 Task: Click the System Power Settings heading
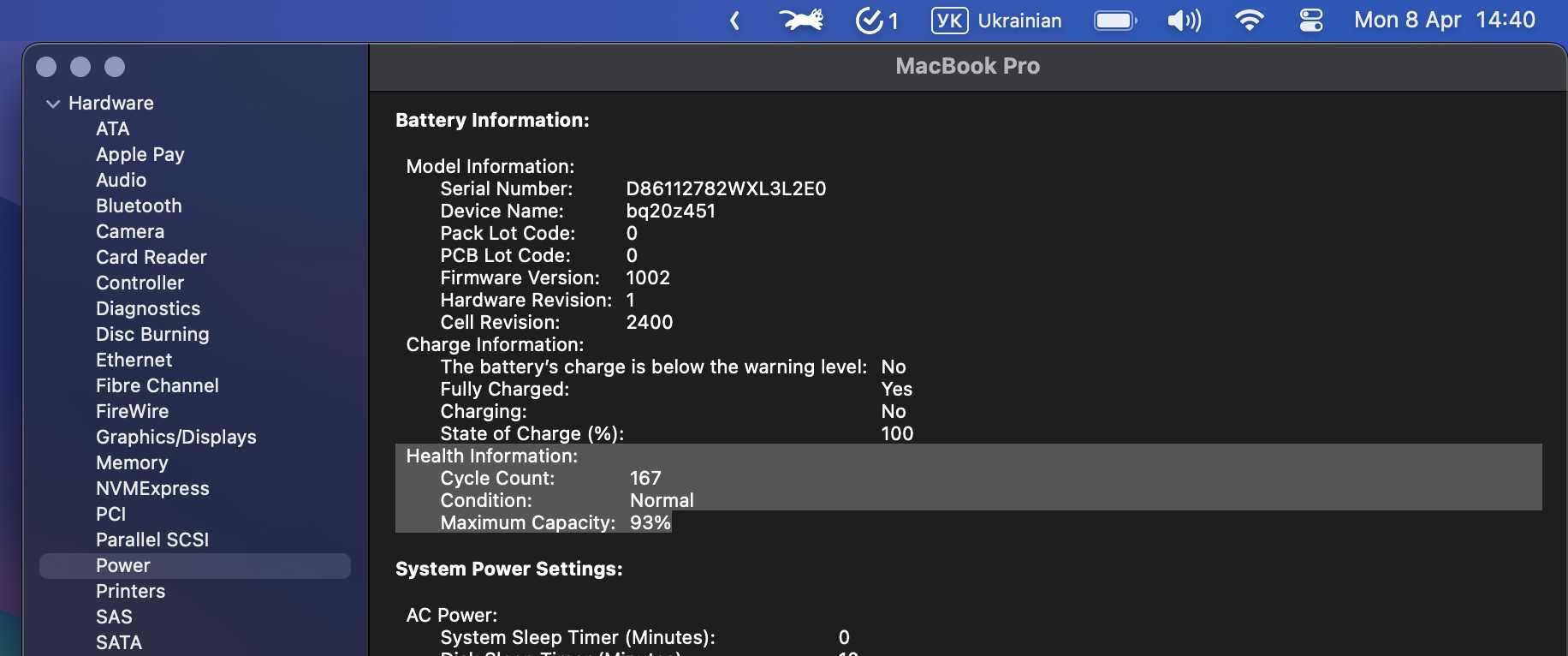(509, 569)
